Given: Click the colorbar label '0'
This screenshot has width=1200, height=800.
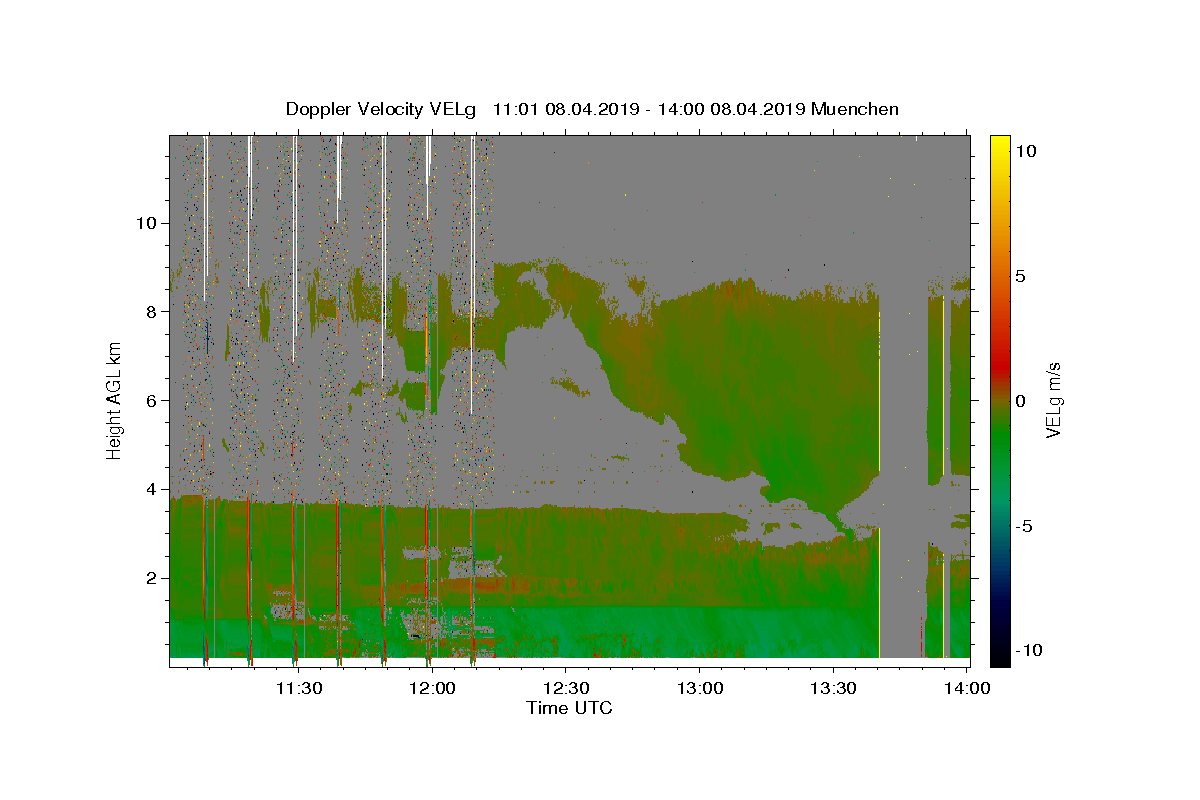Looking at the screenshot, I should click(x=1021, y=401).
